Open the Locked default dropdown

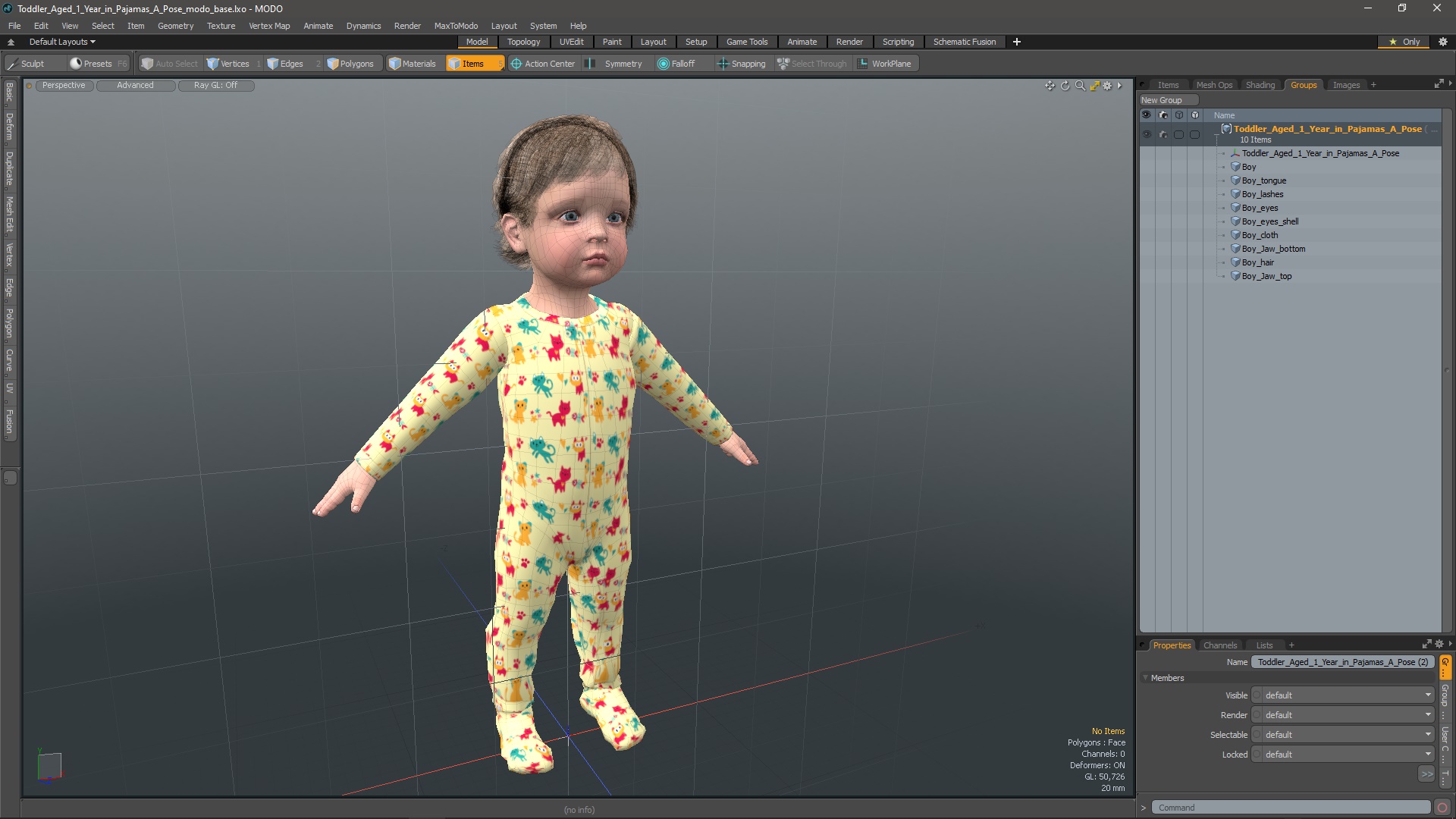point(1342,755)
